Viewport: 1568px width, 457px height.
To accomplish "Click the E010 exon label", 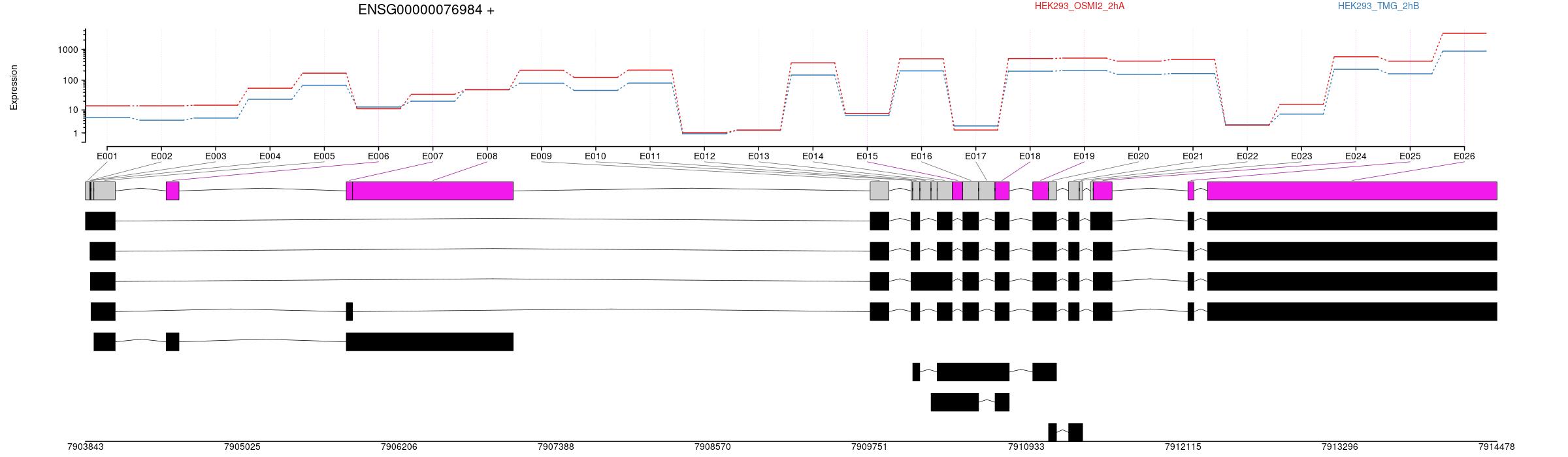I will pos(595,156).
